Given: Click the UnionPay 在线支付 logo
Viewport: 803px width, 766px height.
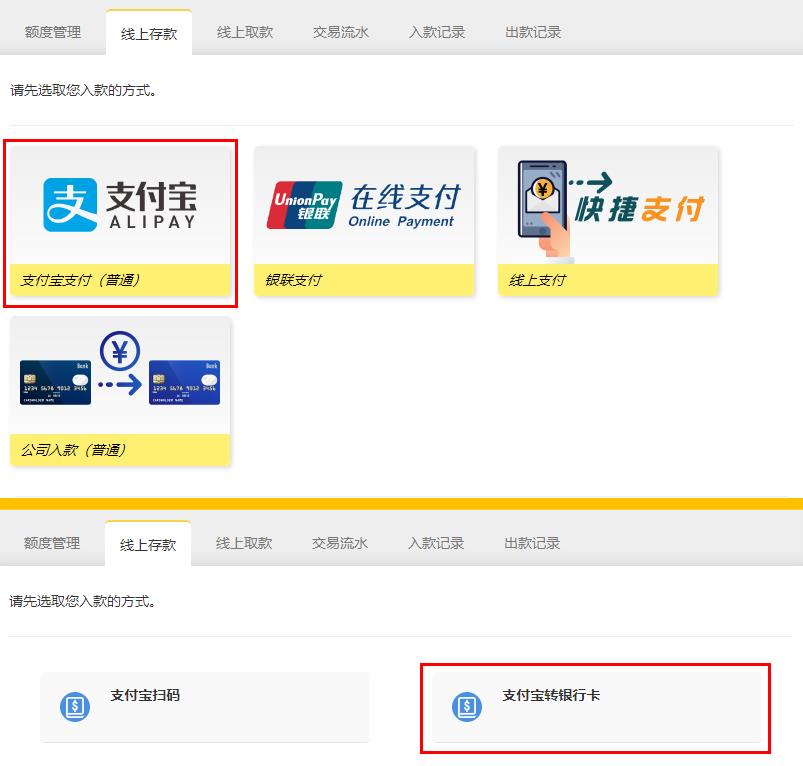Looking at the screenshot, I should tap(364, 205).
